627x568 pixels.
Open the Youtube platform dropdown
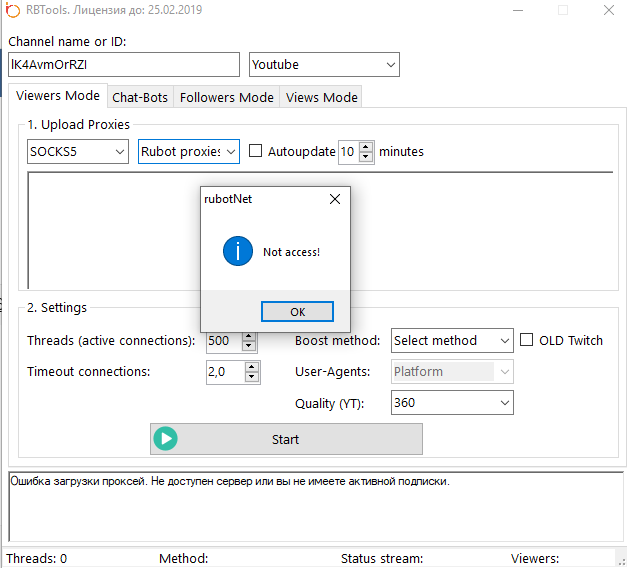coord(324,65)
